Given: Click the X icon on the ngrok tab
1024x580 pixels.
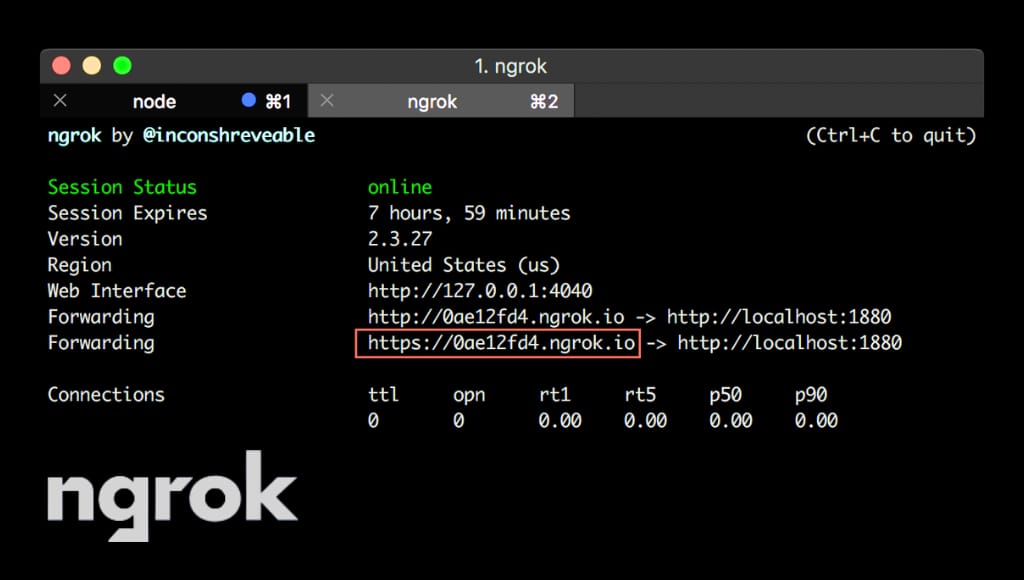Looking at the screenshot, I should pyautogui.click(x=326, y=101).
